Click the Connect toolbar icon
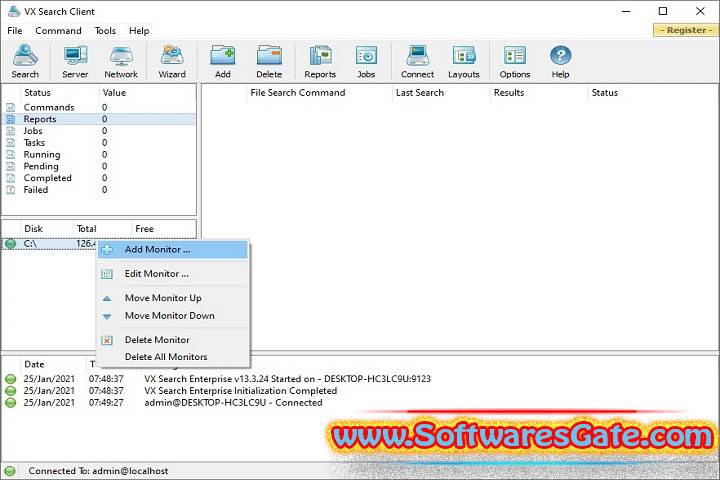720x480 pixels. pyautogui.click(x=417, y=61)
